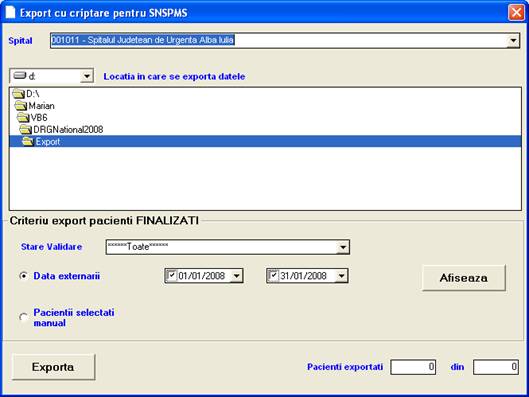Image resolution: width=529 pixels, height=397 pixels.
Task: Open the Stare Validare dropdown arrow
Action: 343,247
